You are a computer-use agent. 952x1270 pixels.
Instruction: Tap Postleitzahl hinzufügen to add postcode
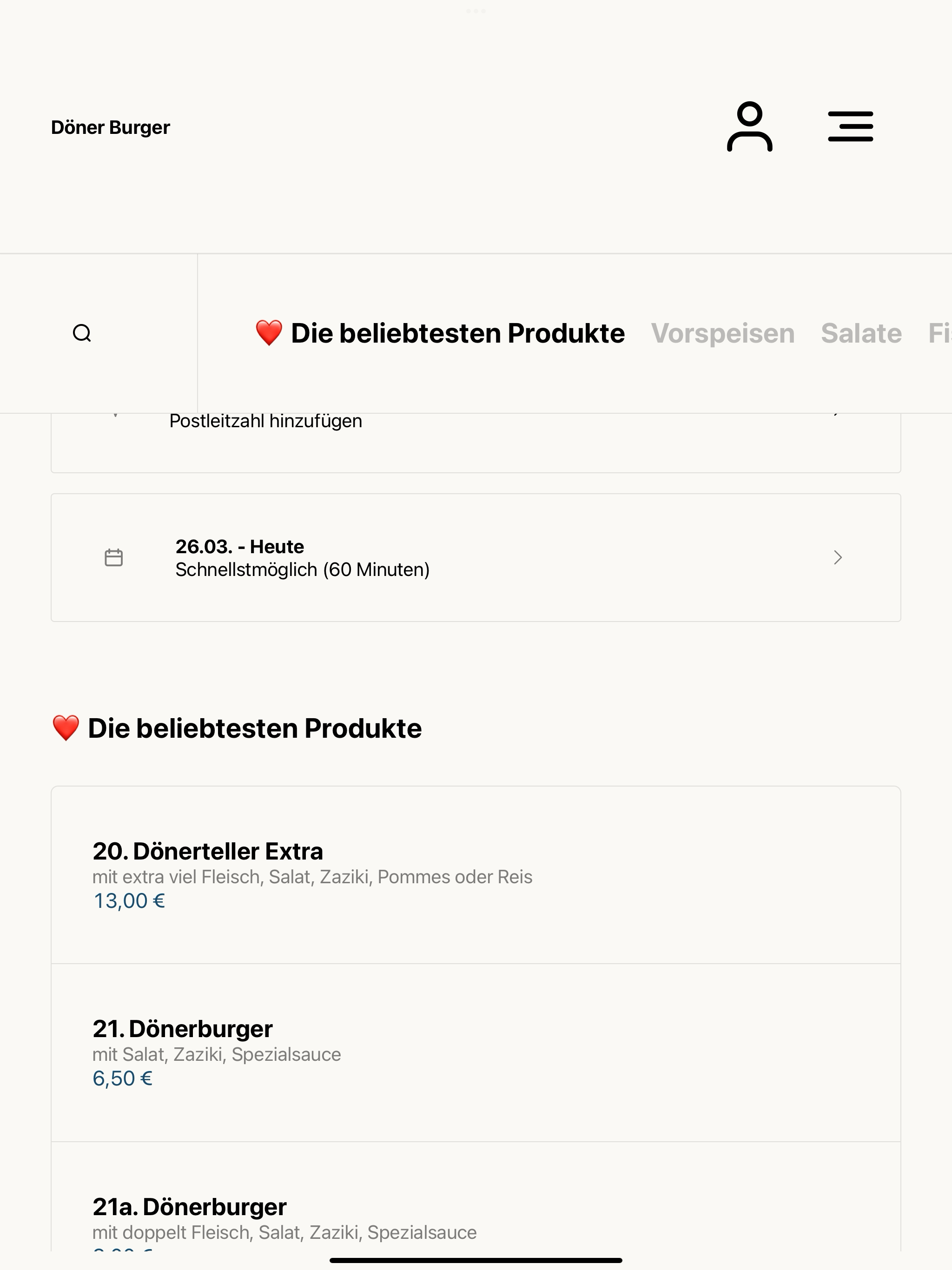click(x=265, y=421)
